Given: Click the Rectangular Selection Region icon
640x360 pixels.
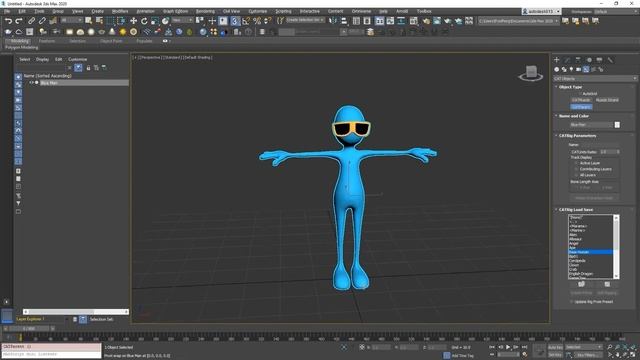Looking at the screenshot, I should pyautogui.click(x=110, y=21).
